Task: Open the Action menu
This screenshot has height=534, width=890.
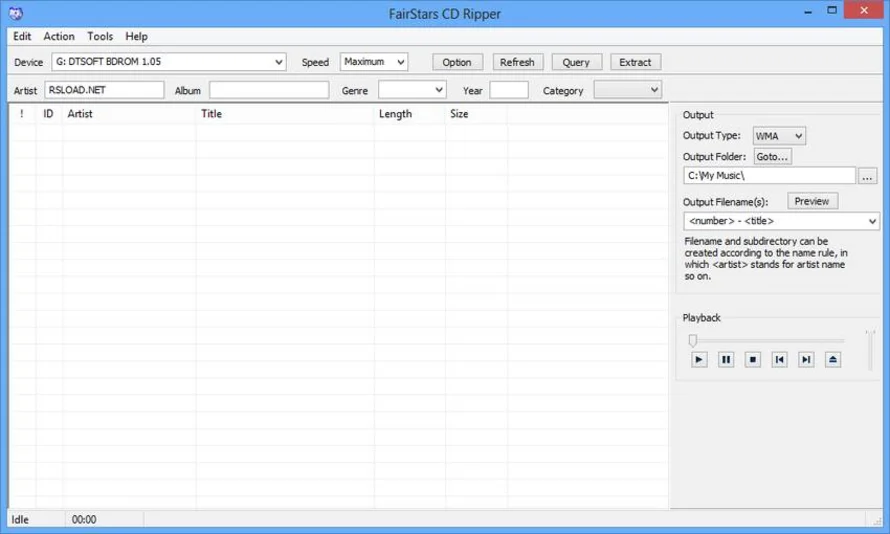Action: pyautogui.click(x=59, y=36)
